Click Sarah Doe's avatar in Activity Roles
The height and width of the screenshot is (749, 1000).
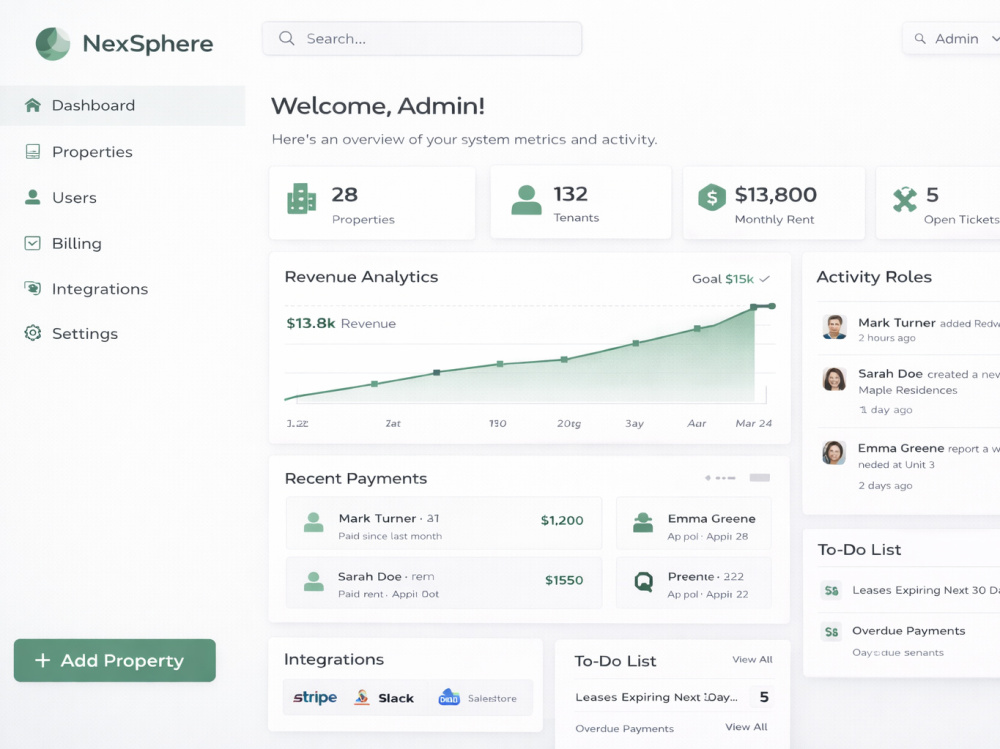pyautogui.click(x=834, y=379)
